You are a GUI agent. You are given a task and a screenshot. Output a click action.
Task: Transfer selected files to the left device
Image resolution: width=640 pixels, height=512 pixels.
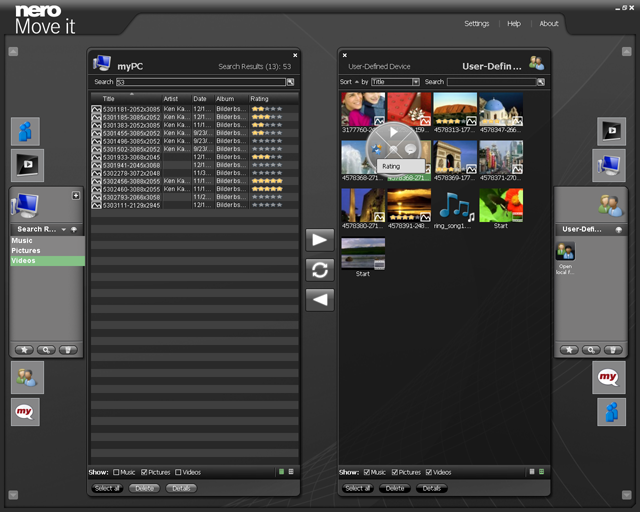point(320,300)
